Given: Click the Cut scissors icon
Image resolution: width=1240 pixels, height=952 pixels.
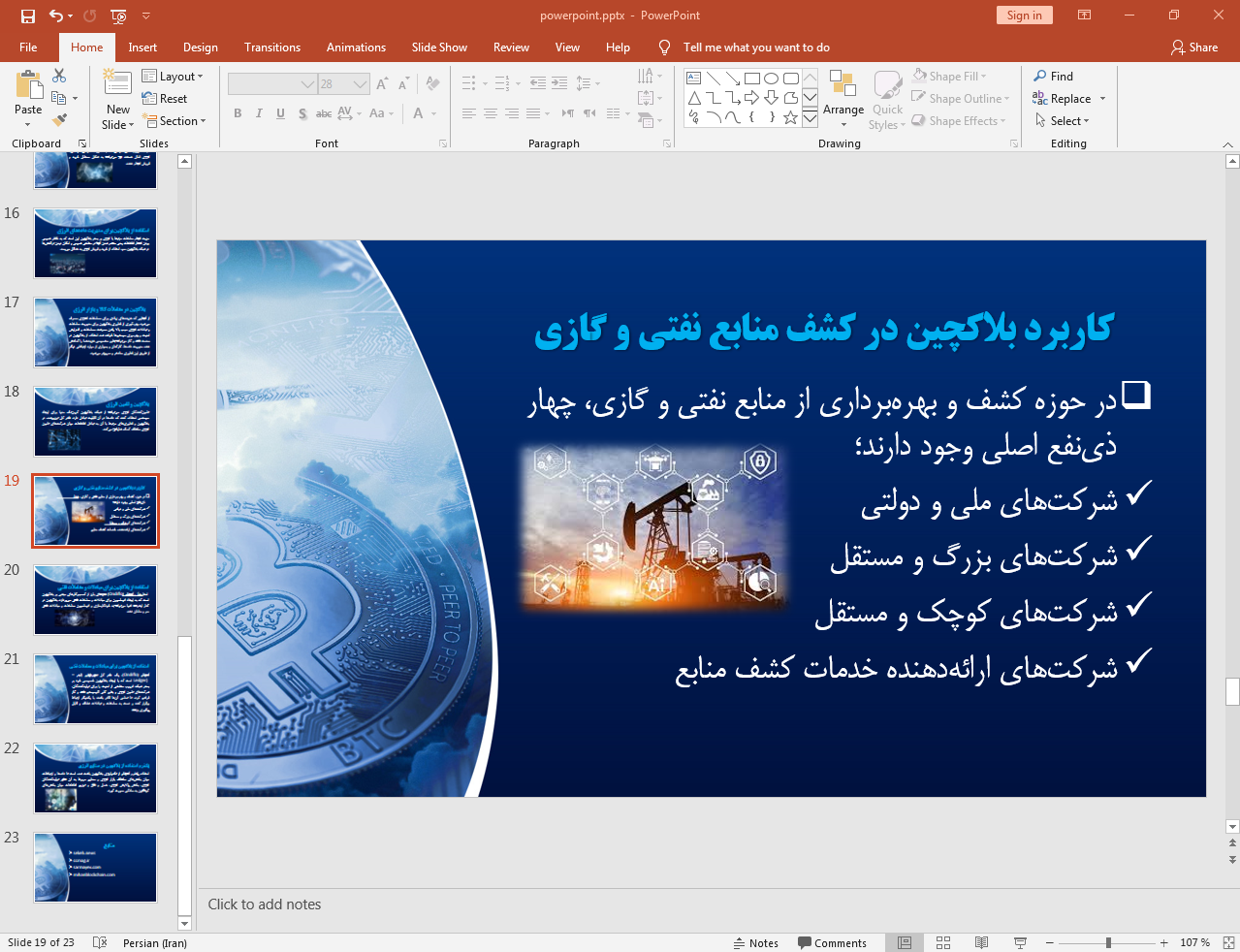Looking at the screenshot, I should 59,76.
